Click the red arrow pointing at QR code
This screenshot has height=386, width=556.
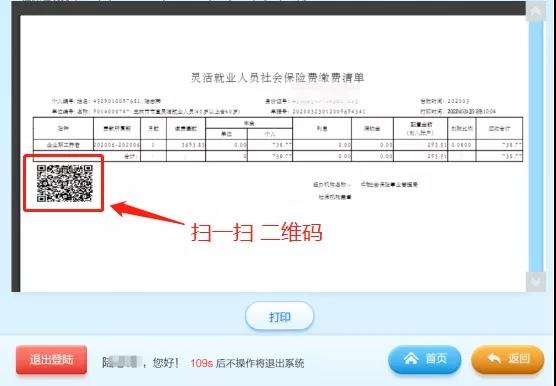coord(147,213)
